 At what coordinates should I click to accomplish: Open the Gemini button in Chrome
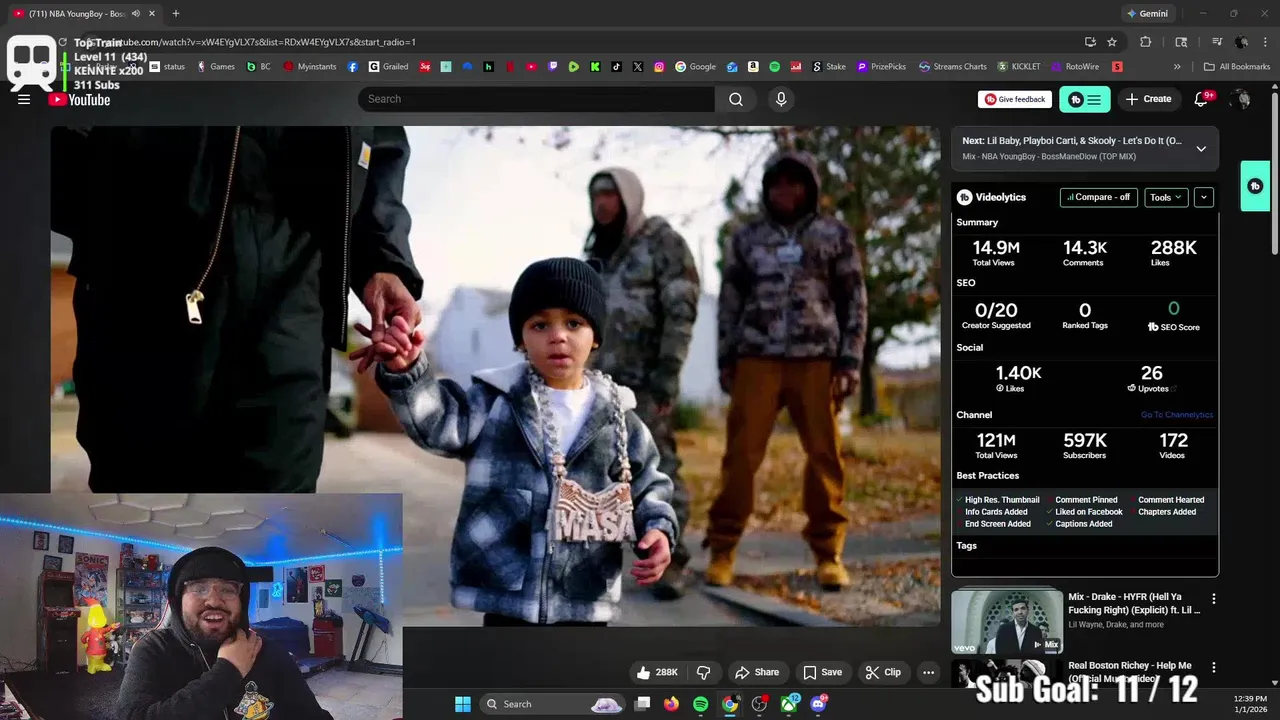(1147, 14)
